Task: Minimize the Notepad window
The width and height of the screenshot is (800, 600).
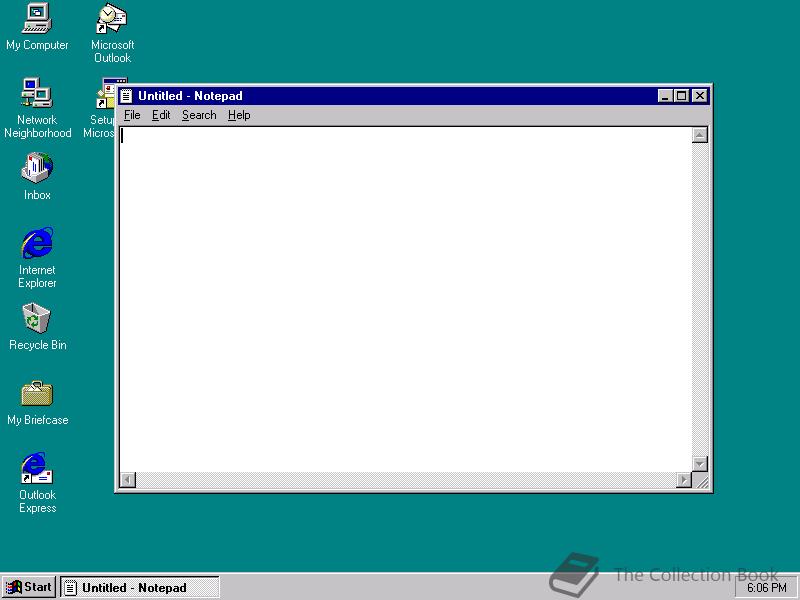Action: point(665,96)
